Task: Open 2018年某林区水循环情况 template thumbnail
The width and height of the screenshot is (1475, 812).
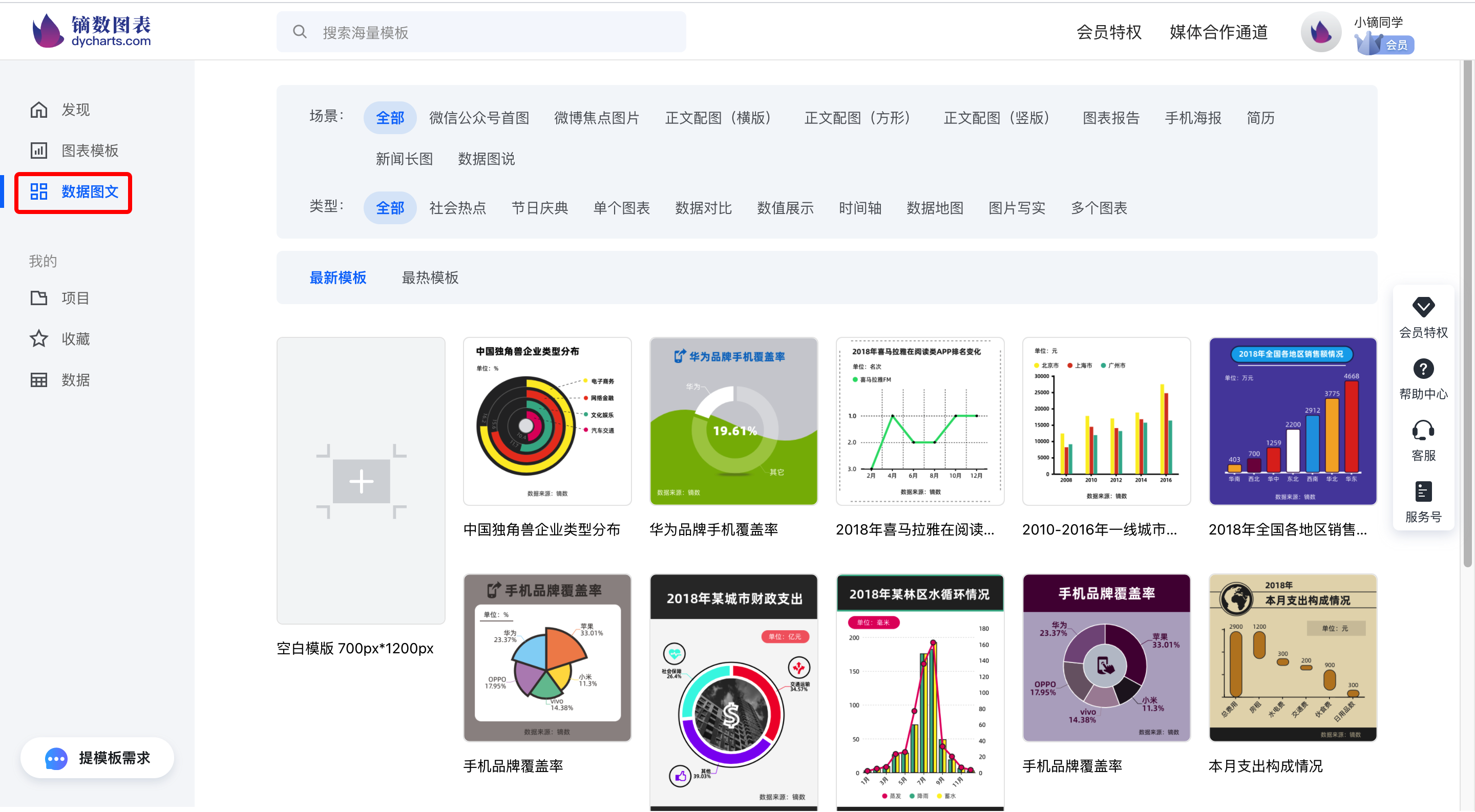Action: pyautogui.click(x=920, y=692)
